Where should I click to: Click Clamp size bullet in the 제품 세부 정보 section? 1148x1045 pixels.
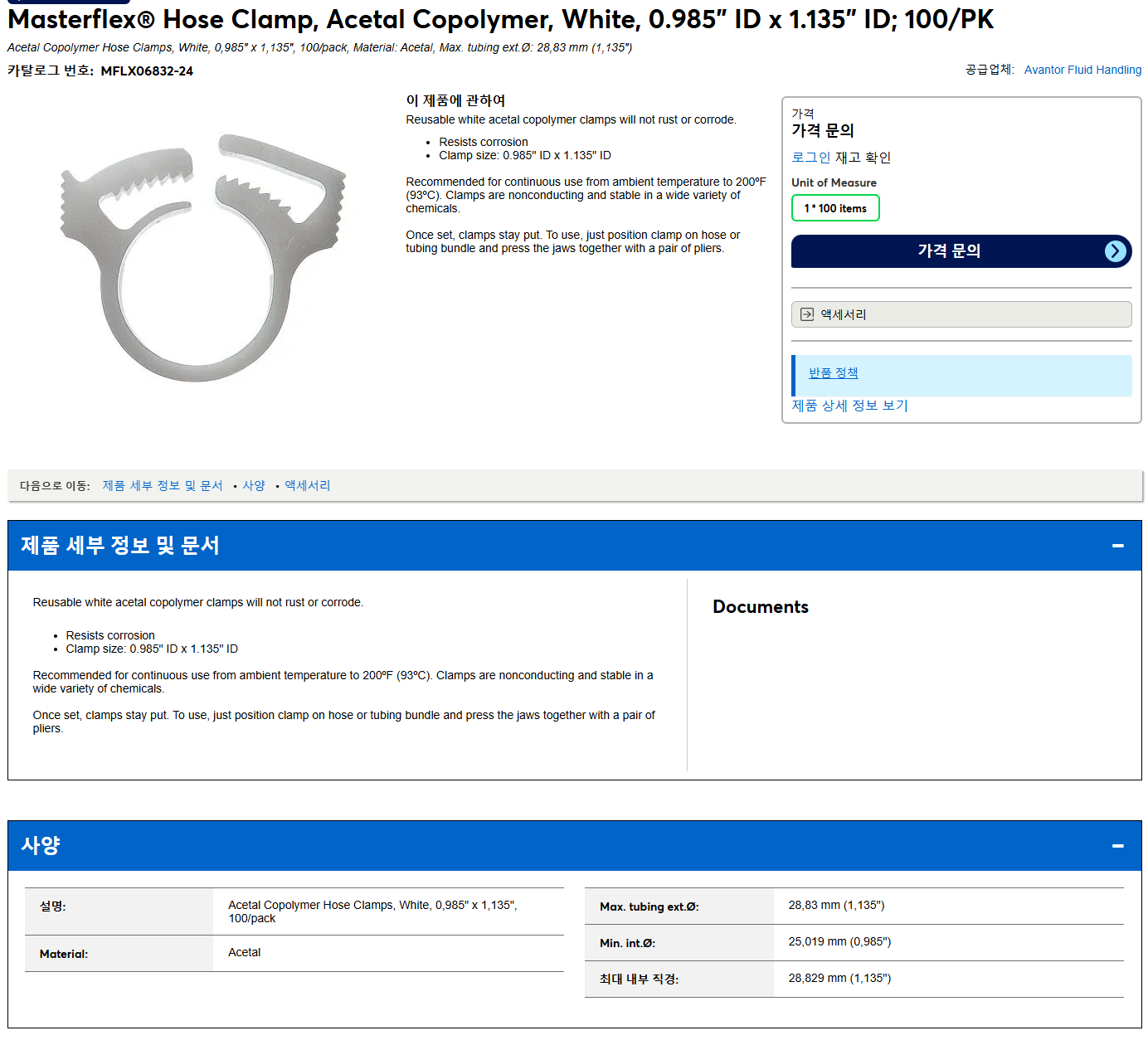(x=152, y=649)
